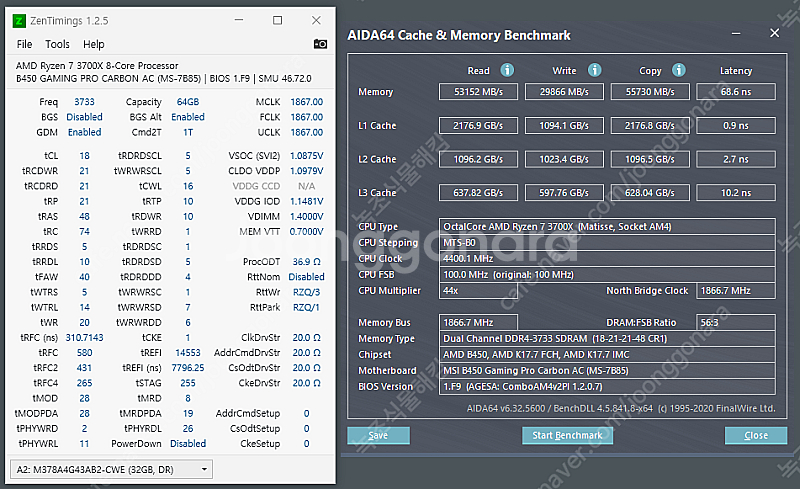
Task: Minimize the ZenTimings window
Action: click(239, 20)
